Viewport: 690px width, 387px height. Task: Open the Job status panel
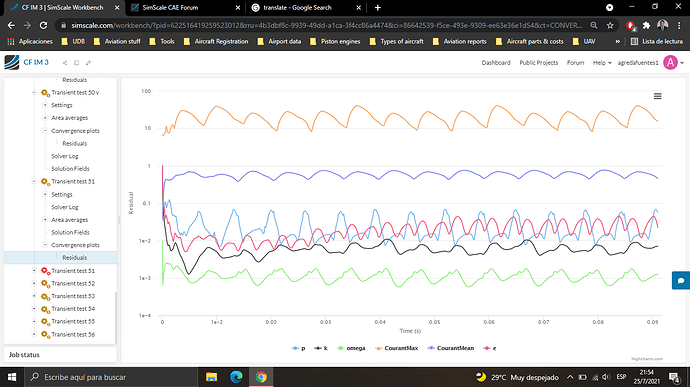coord(60,355)
